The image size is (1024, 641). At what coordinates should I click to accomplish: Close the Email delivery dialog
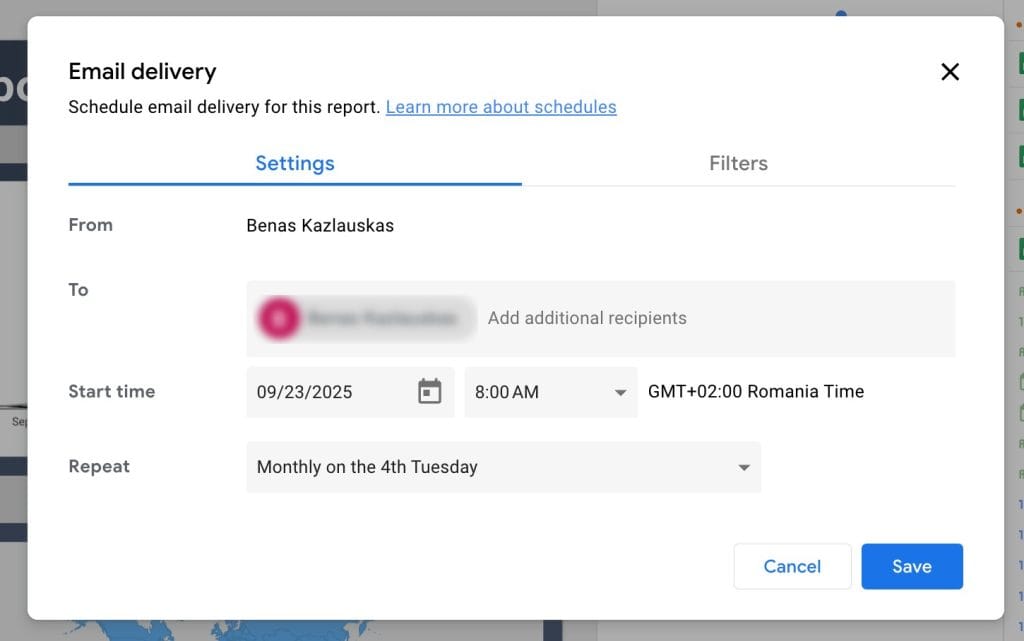(x=950, y=71)
